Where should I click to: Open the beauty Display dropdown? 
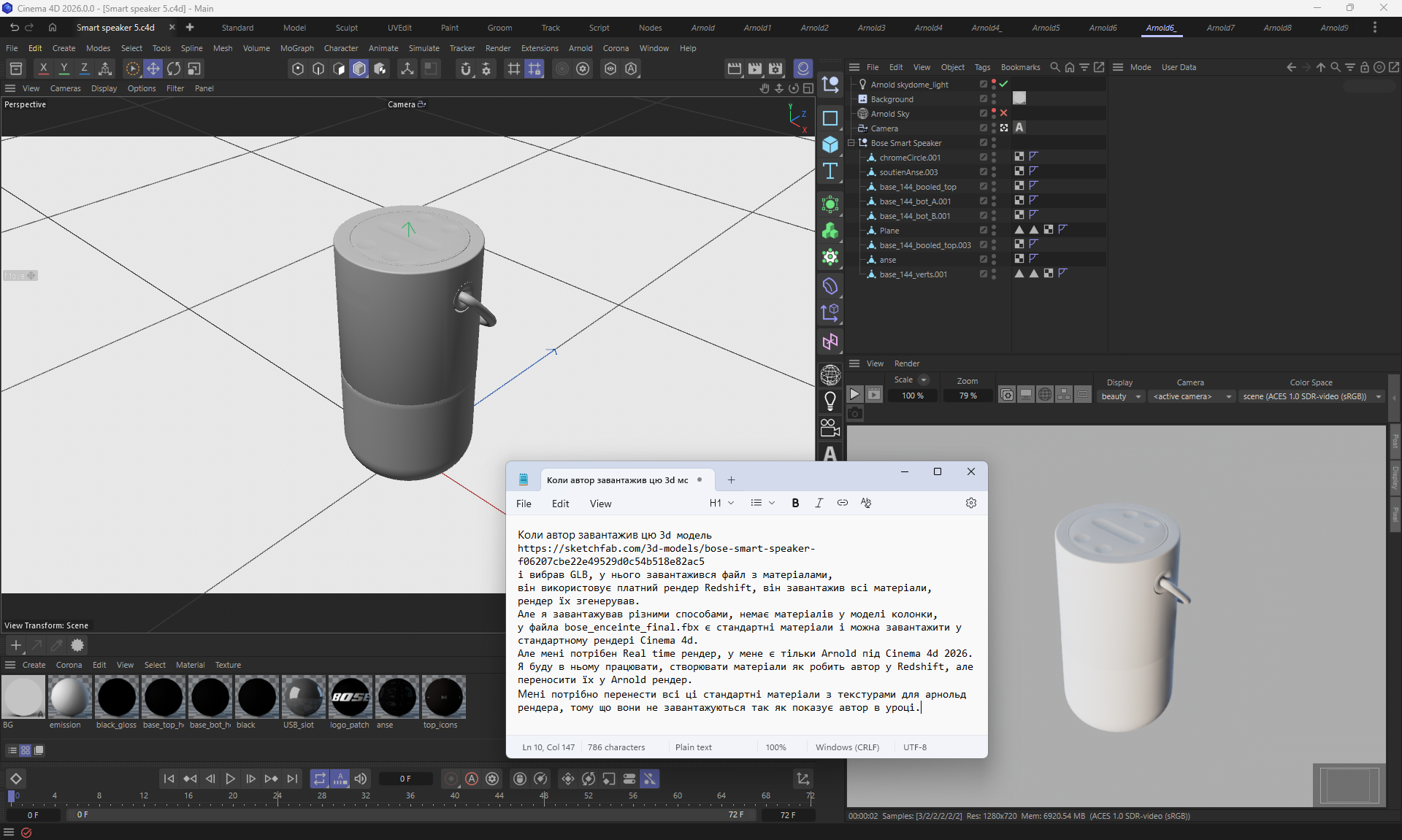[x=1121, y=396]
